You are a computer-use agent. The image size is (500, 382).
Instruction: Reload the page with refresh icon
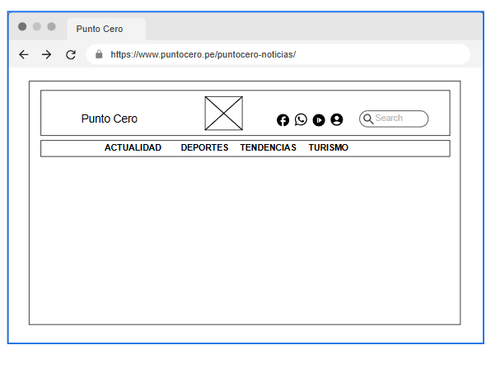coord(71,54)
